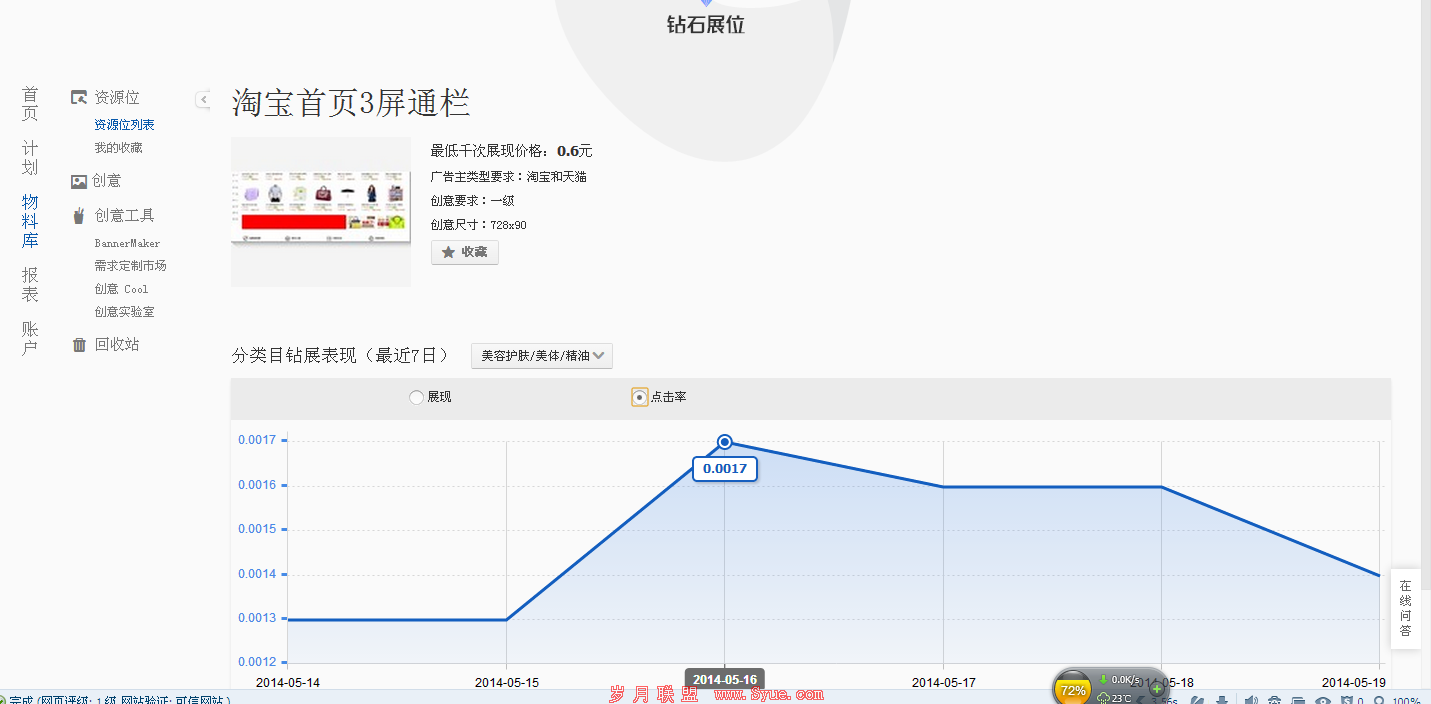This screenshot has height=704, width=1431.
Task: Click the 资源位 section icon
Action: [79, 98]
